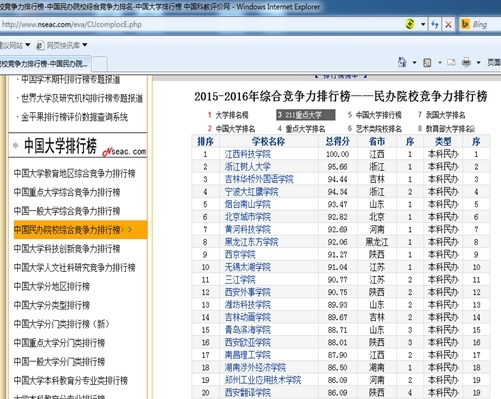Select 中国大学科技创新竞争力排行榜 in sidebar
501x399 pixels.
67,249
